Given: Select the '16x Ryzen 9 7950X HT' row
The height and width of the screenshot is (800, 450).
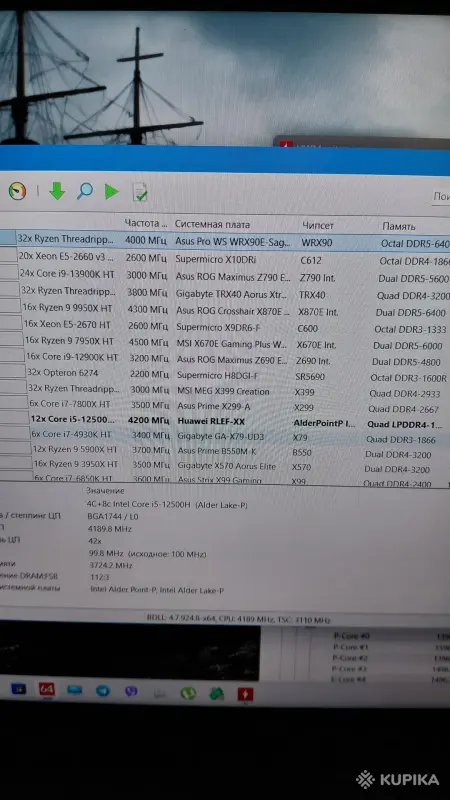Looking at the screenshot, I should (225, 342).
